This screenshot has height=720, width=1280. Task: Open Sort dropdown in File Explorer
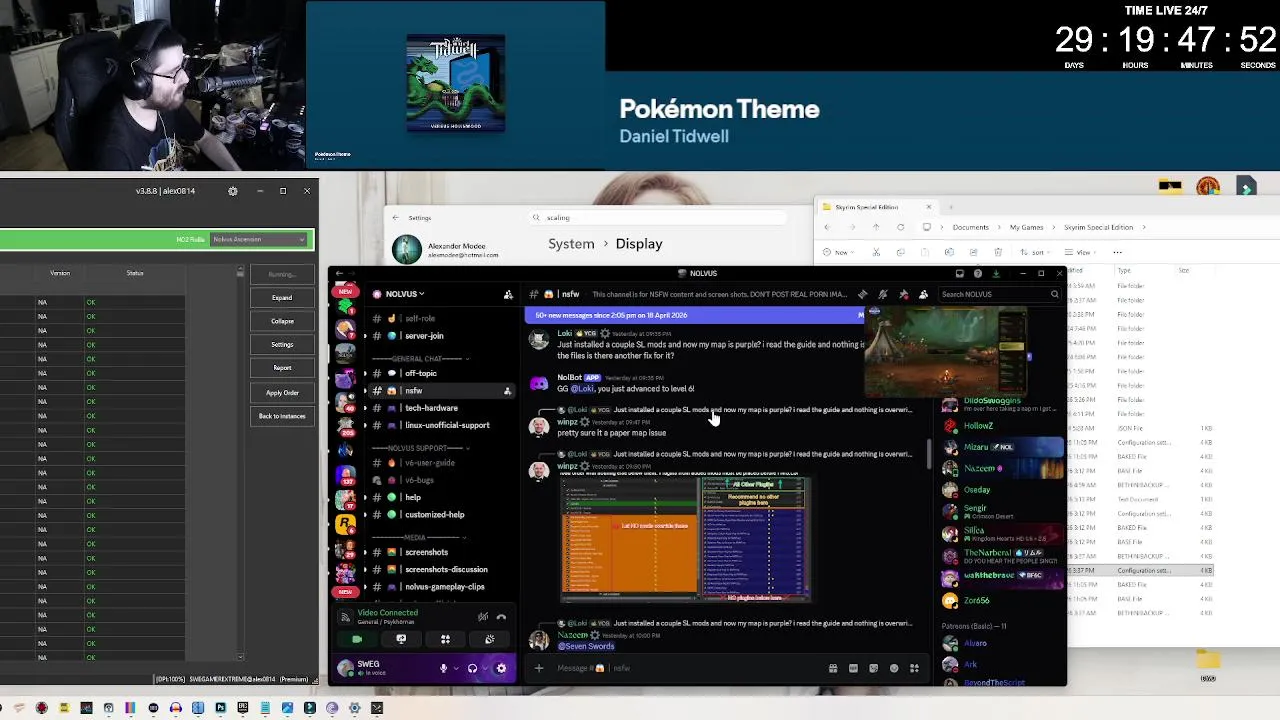pyautogui.click(x=1037, y=252)
